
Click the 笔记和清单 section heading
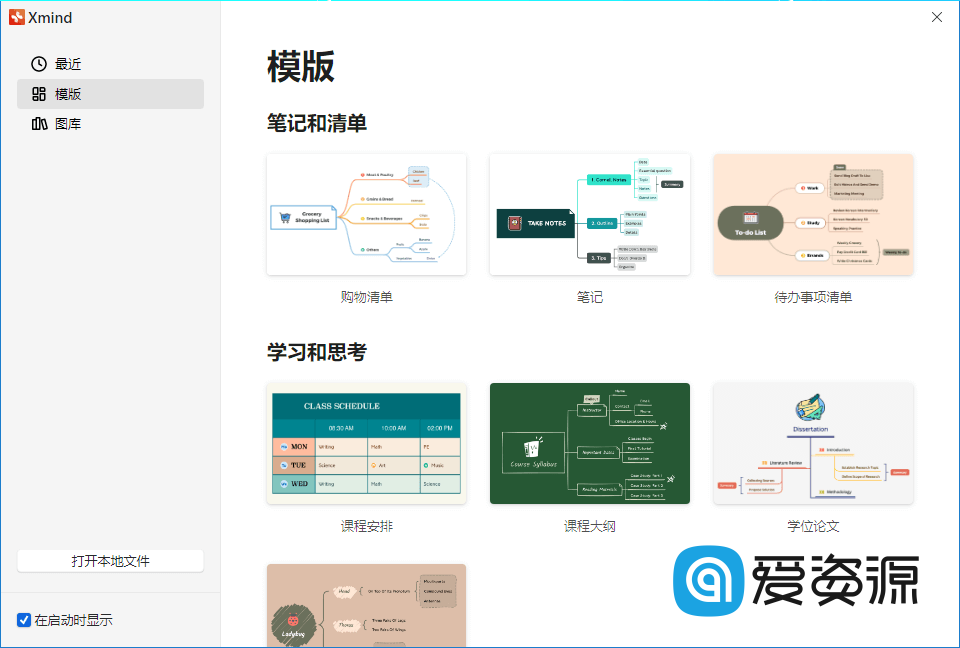tap(315, 123)
